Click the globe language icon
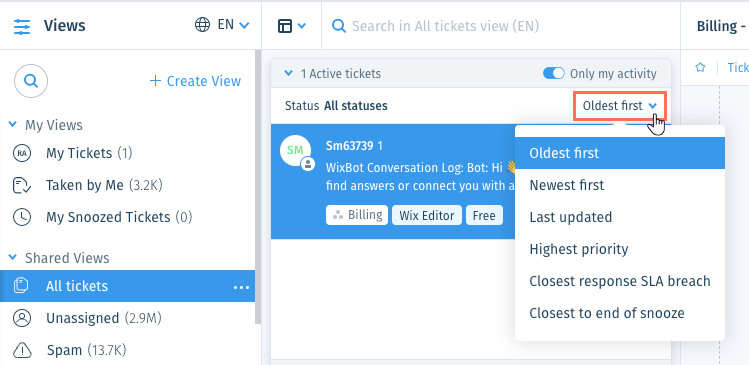Viewport: 749px width, 365px height. point(203,25)
